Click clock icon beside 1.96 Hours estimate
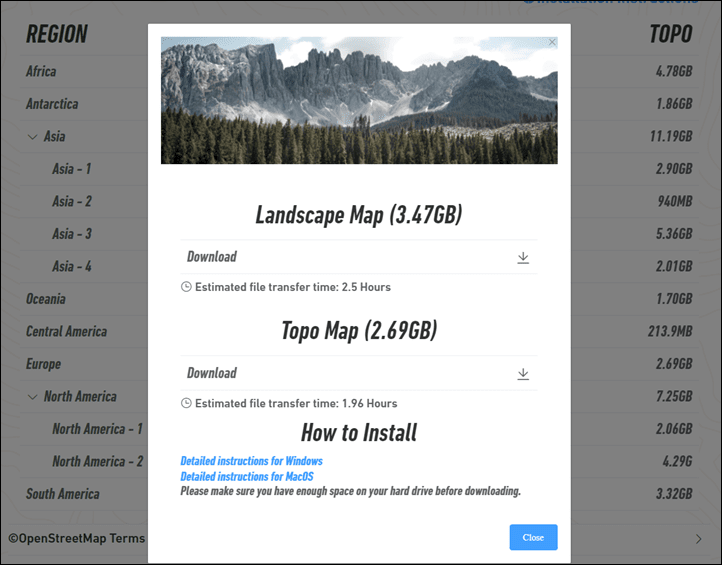This screenshot has width=722, height=565. (186, 403)
